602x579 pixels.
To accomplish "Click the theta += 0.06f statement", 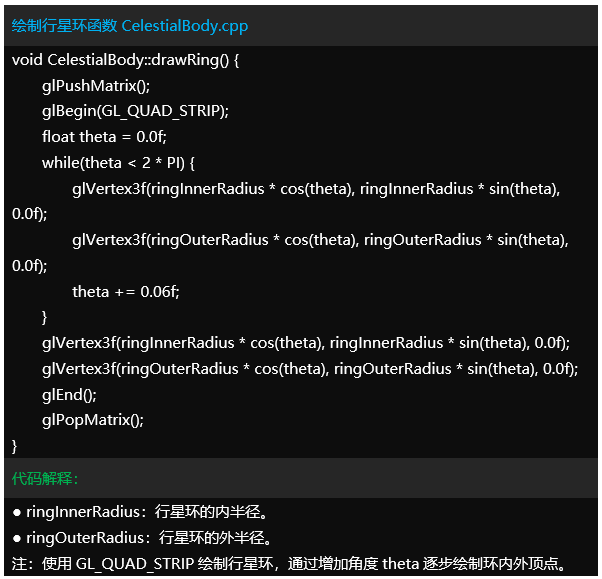I will pyautogui.click(x=126, y=292).
